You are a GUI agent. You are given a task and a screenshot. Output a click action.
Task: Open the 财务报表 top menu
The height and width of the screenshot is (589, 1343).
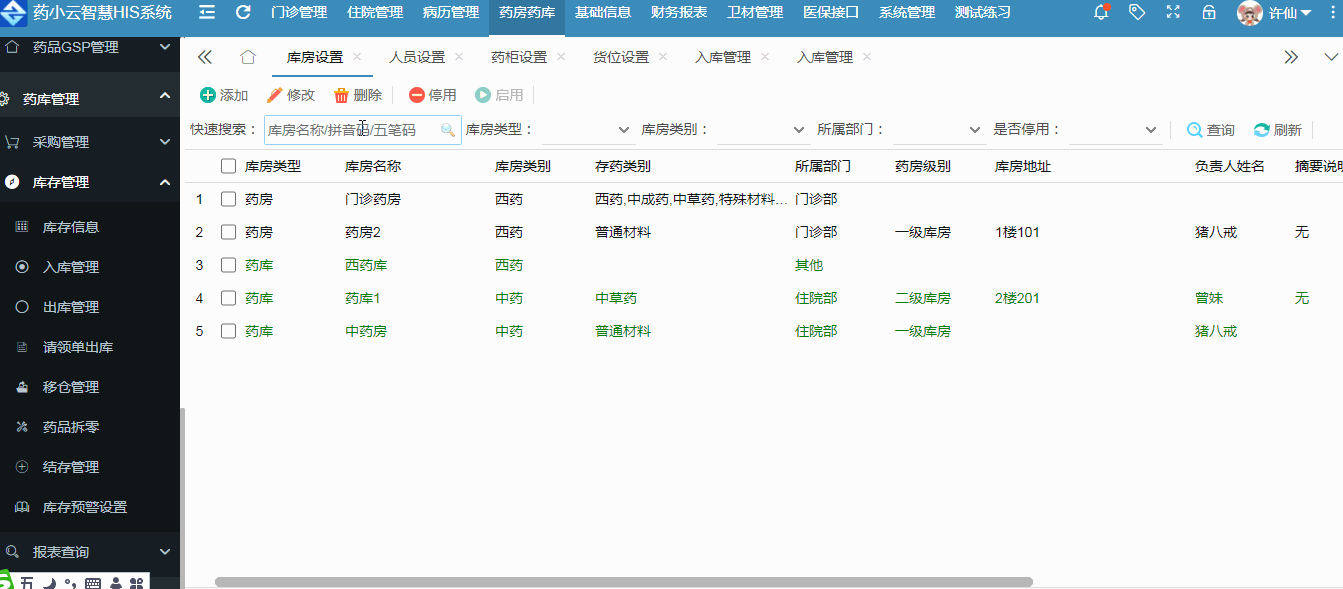click(x=679, y=13)
